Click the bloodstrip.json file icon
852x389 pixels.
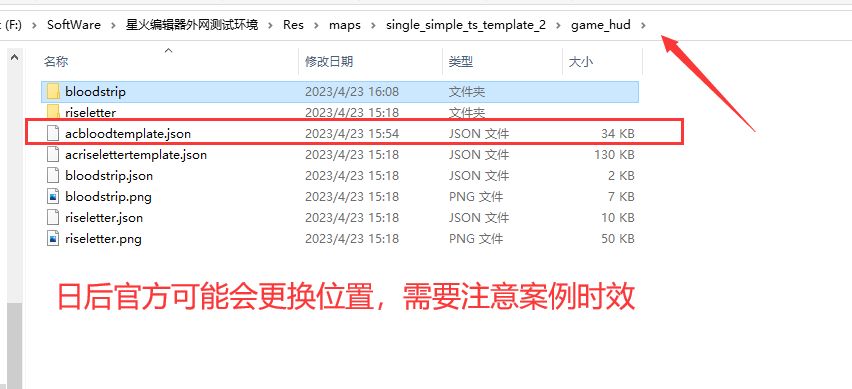[x=53, y=176]
